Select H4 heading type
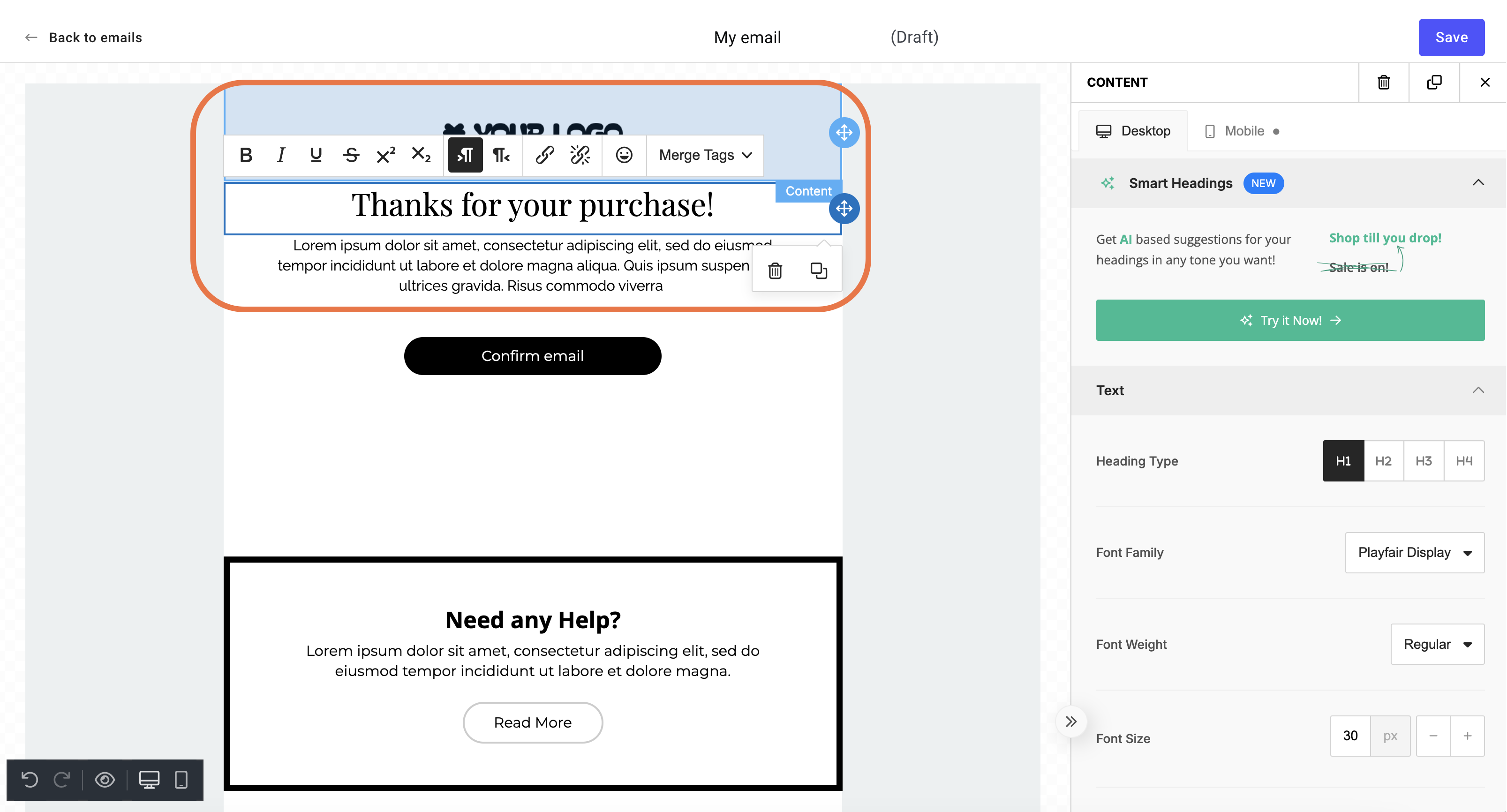This screenshot has height=812, width=1507. (1464, 461)
